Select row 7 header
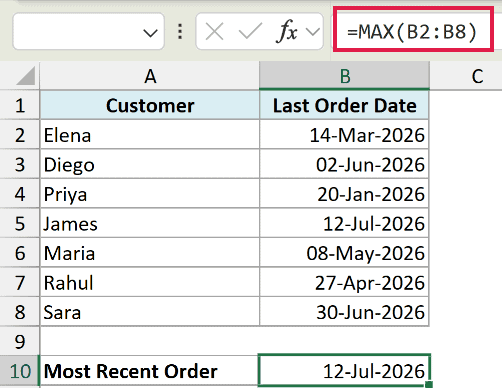502x388 pixels. tap(20, 283)
